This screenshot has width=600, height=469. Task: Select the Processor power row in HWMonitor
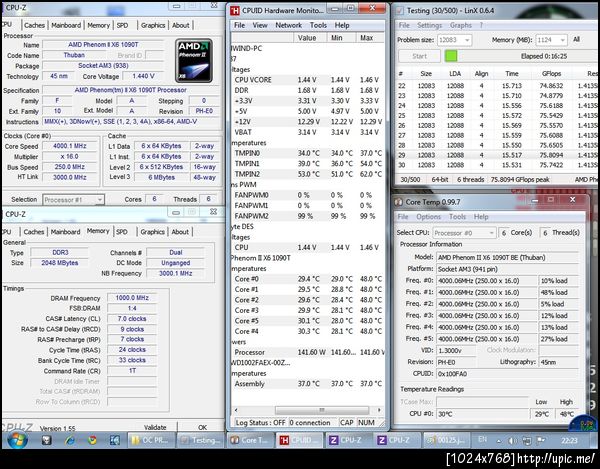[308, 352]
